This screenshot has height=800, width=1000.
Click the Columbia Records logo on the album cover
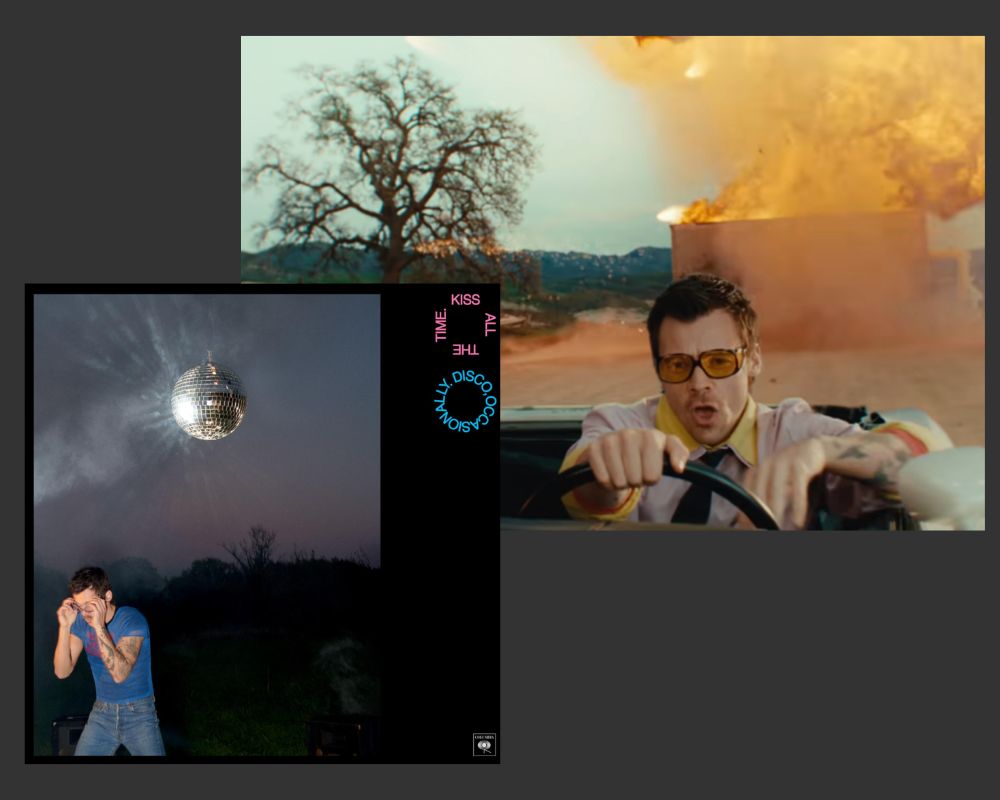(484, 743)
